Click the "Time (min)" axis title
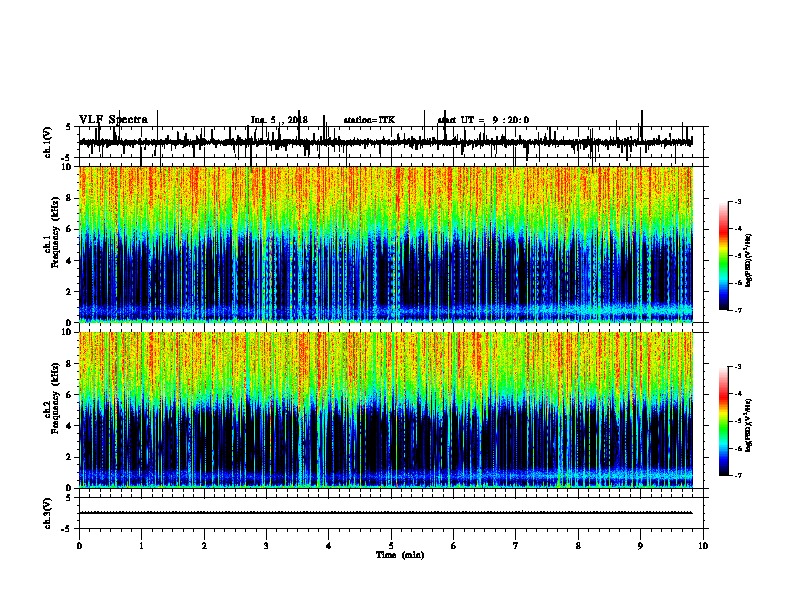 pos(400,555)
